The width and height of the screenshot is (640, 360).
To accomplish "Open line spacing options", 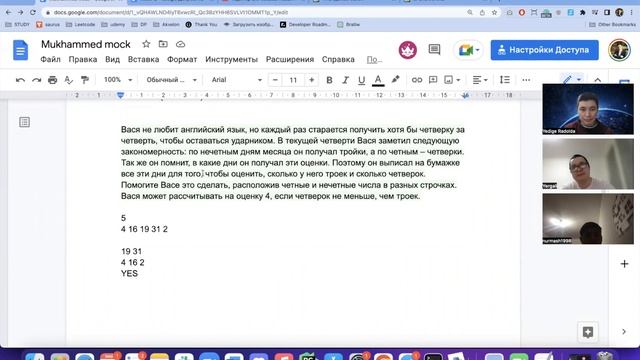I will click(505, 80).
